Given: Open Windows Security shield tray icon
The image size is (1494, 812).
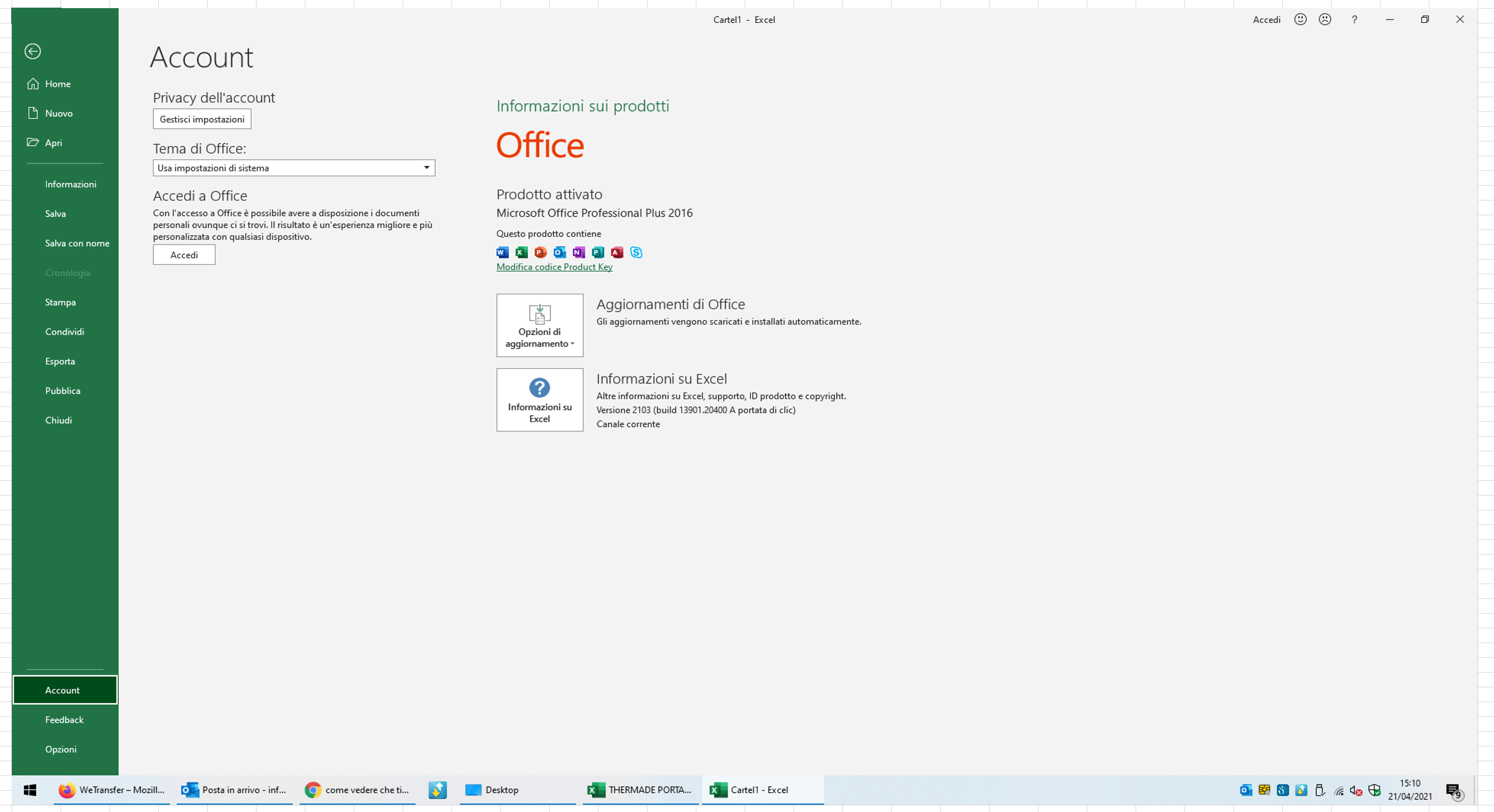Looking at the screenshot, I should coord(1374,790).
